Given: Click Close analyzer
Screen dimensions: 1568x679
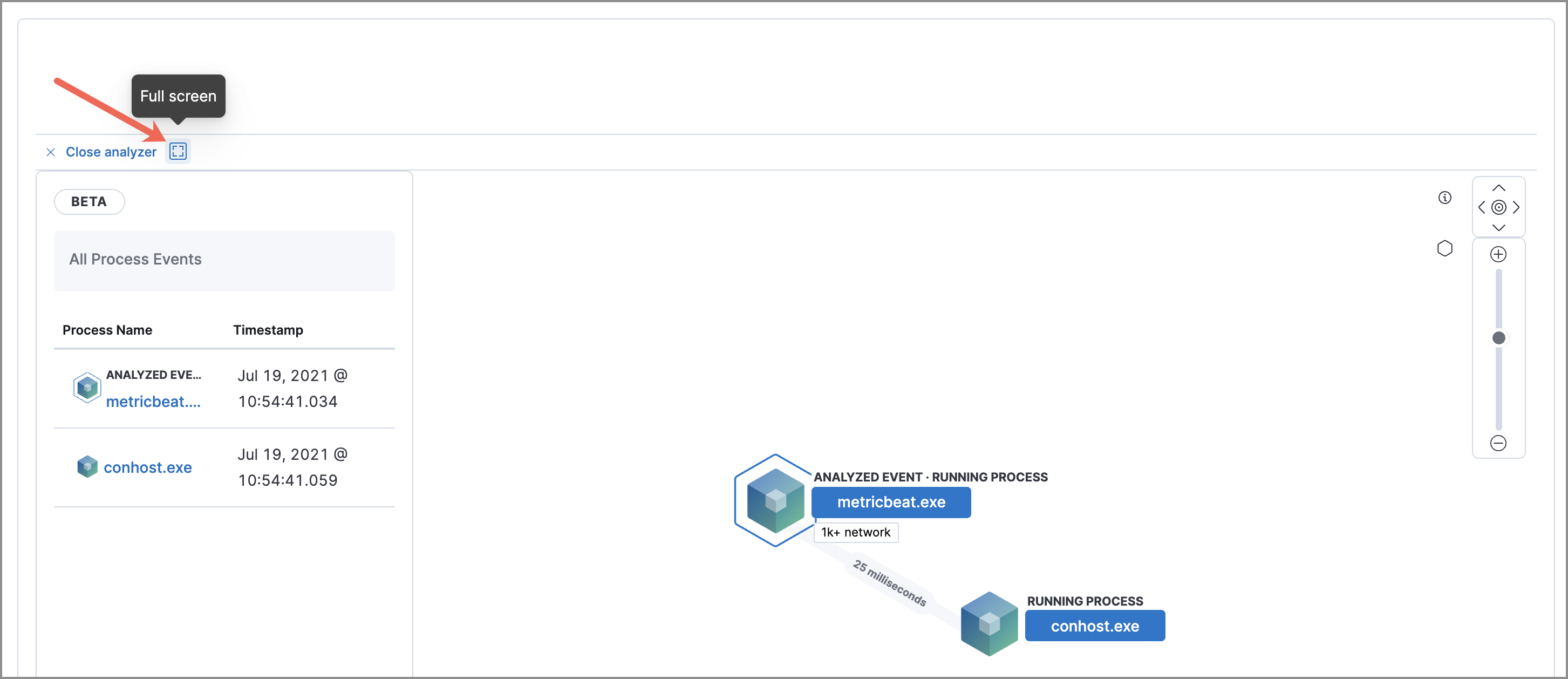Looking at the screenshot, I should pos(111,152).
